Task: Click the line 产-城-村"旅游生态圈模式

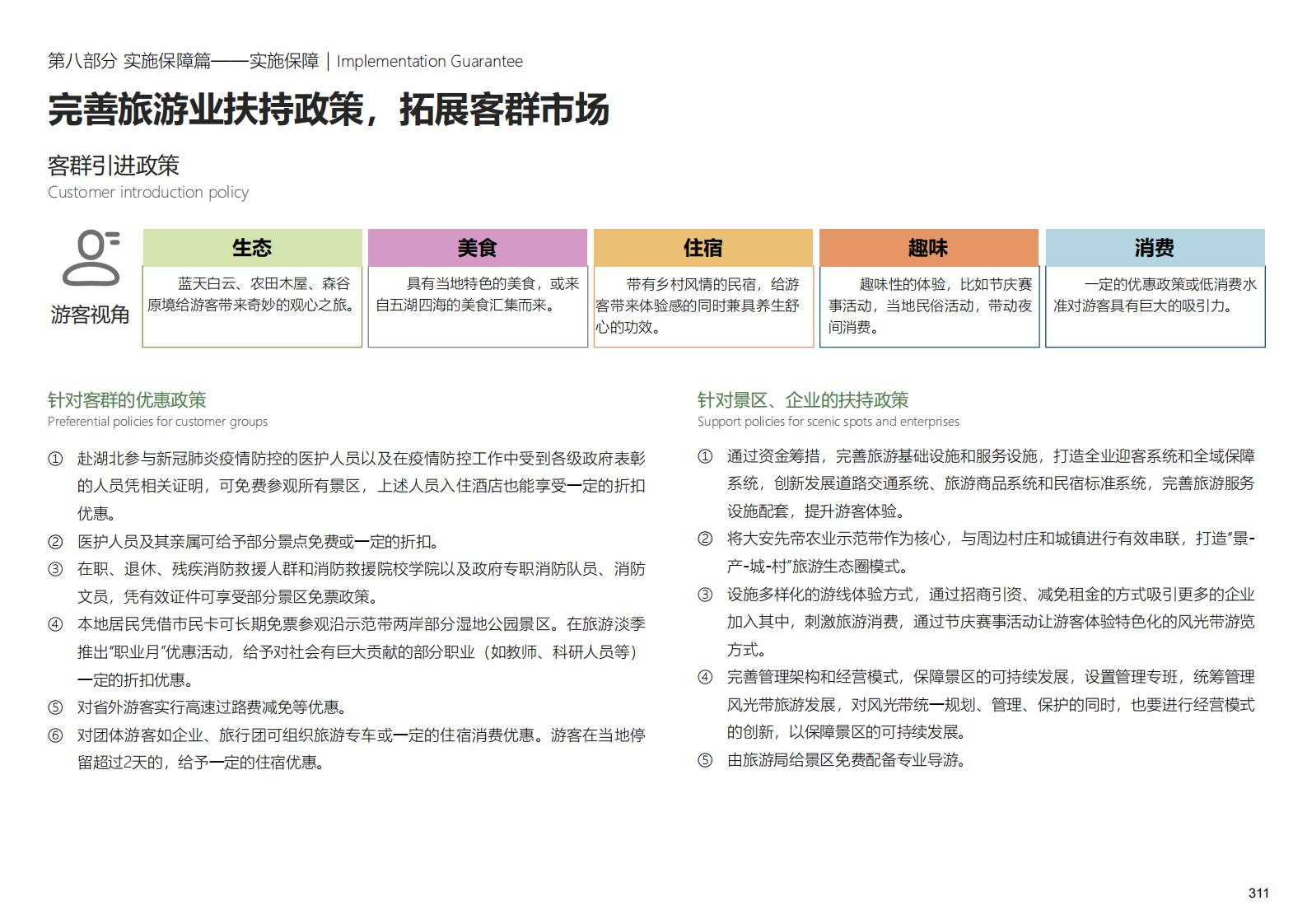Action: pos(818,567)
